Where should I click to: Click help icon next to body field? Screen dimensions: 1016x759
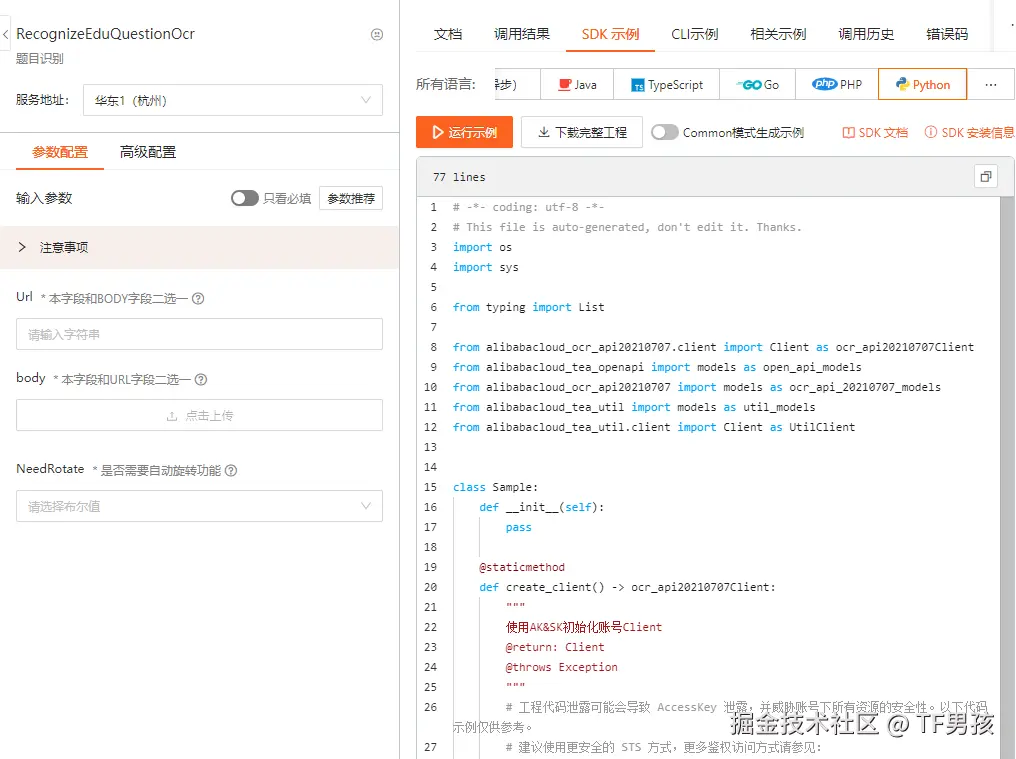tap(201, 380)
